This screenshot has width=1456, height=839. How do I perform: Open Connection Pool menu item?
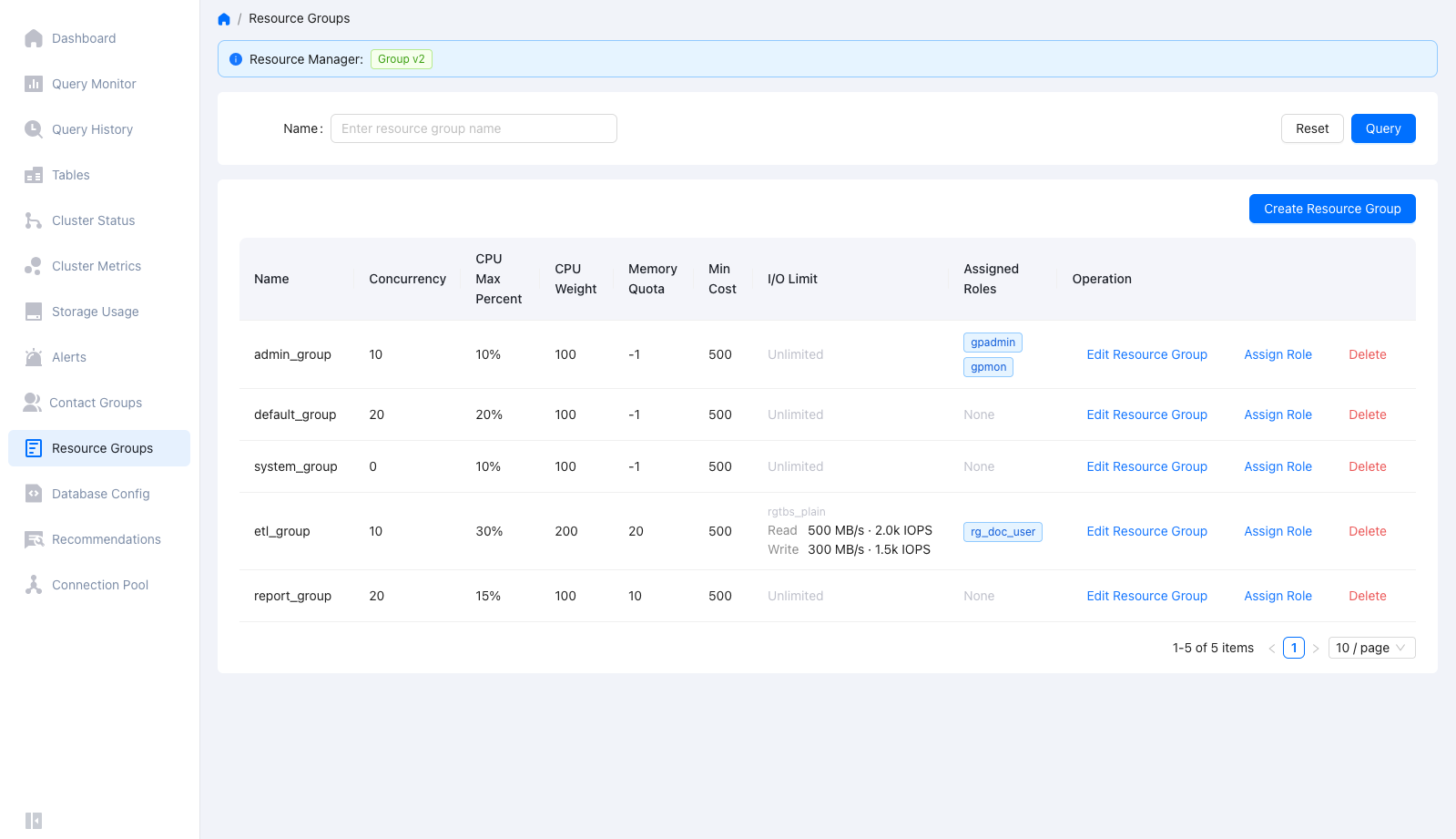pos(99,585)
